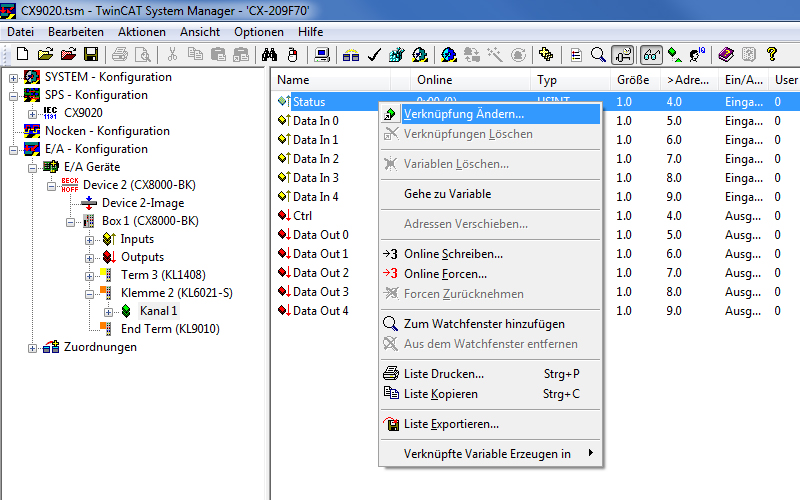Image resolution: width=800 pixels, height=500 pixels.
Task: Choose Liste Exportieren... in context menu
Action: point(490,423)
